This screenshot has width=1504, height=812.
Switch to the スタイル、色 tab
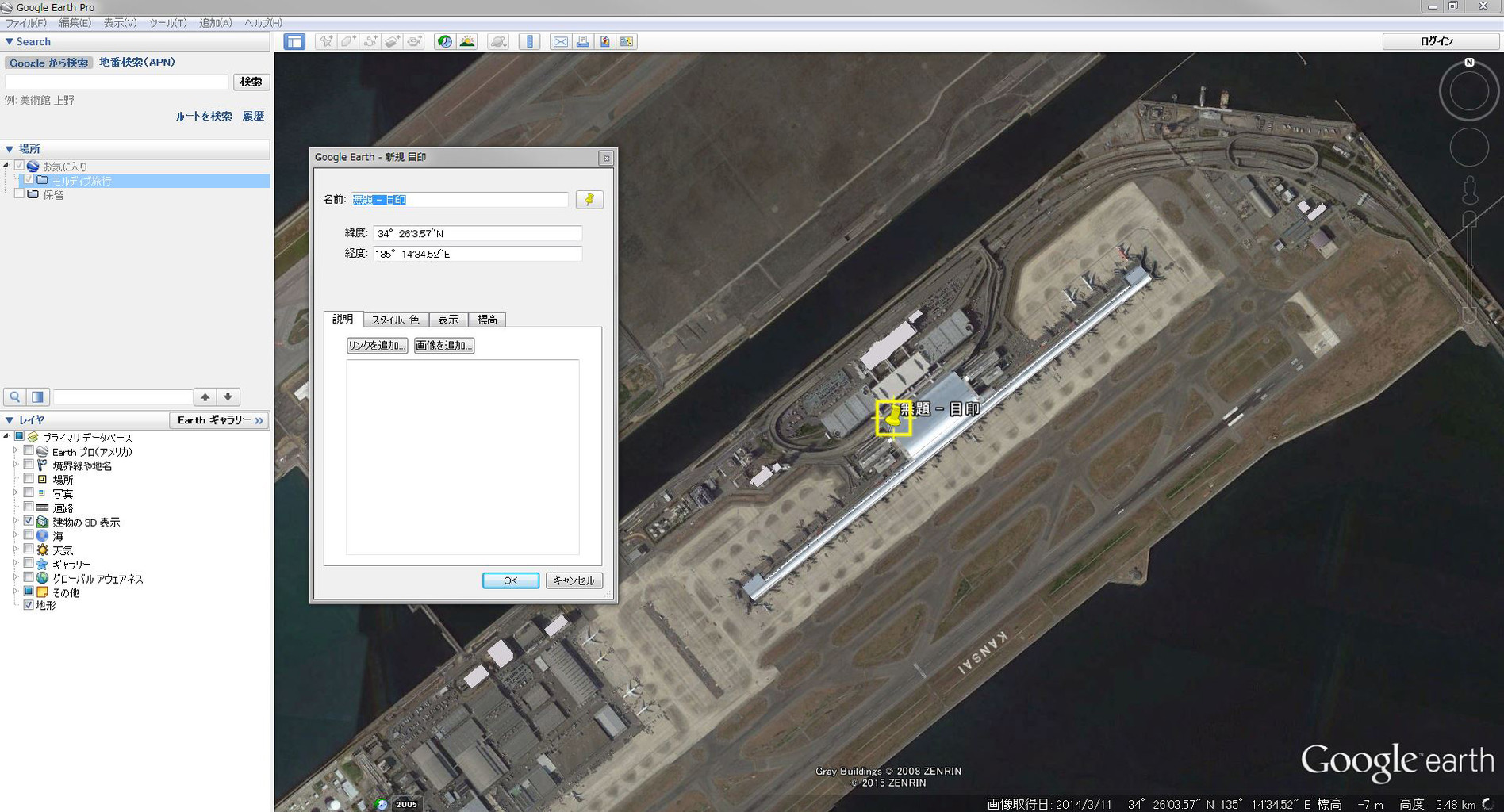pyautogui.click(x=396, y=320)
